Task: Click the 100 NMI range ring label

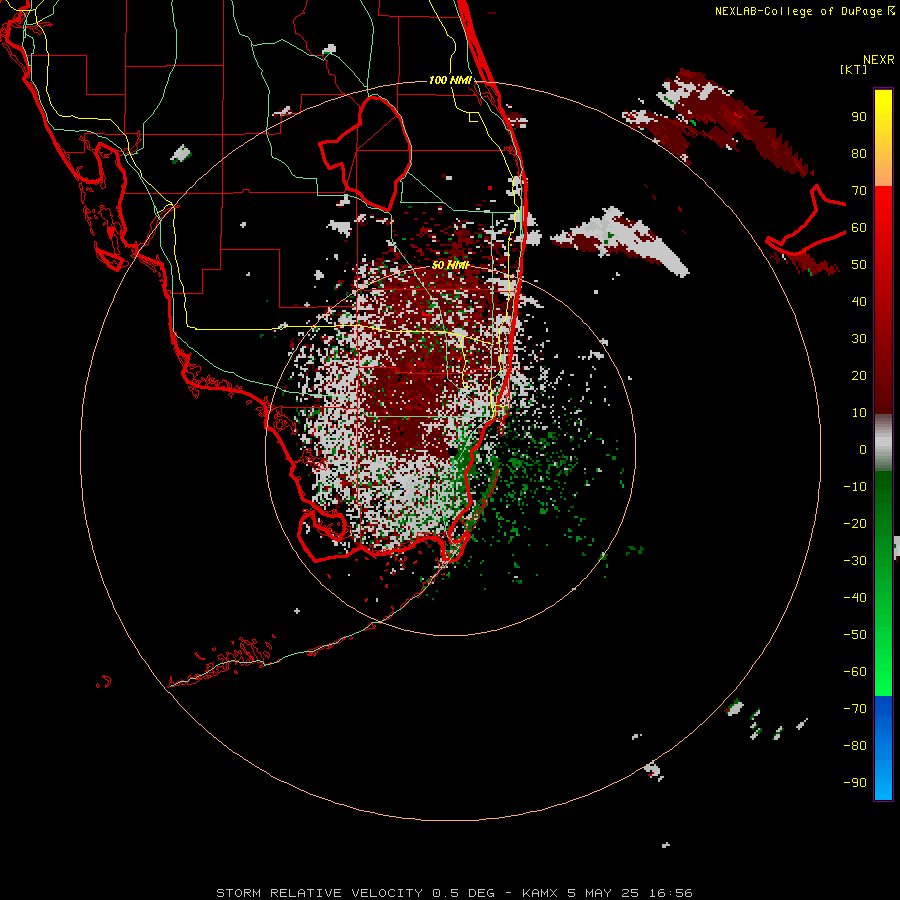Action: [x=450, y=80]
